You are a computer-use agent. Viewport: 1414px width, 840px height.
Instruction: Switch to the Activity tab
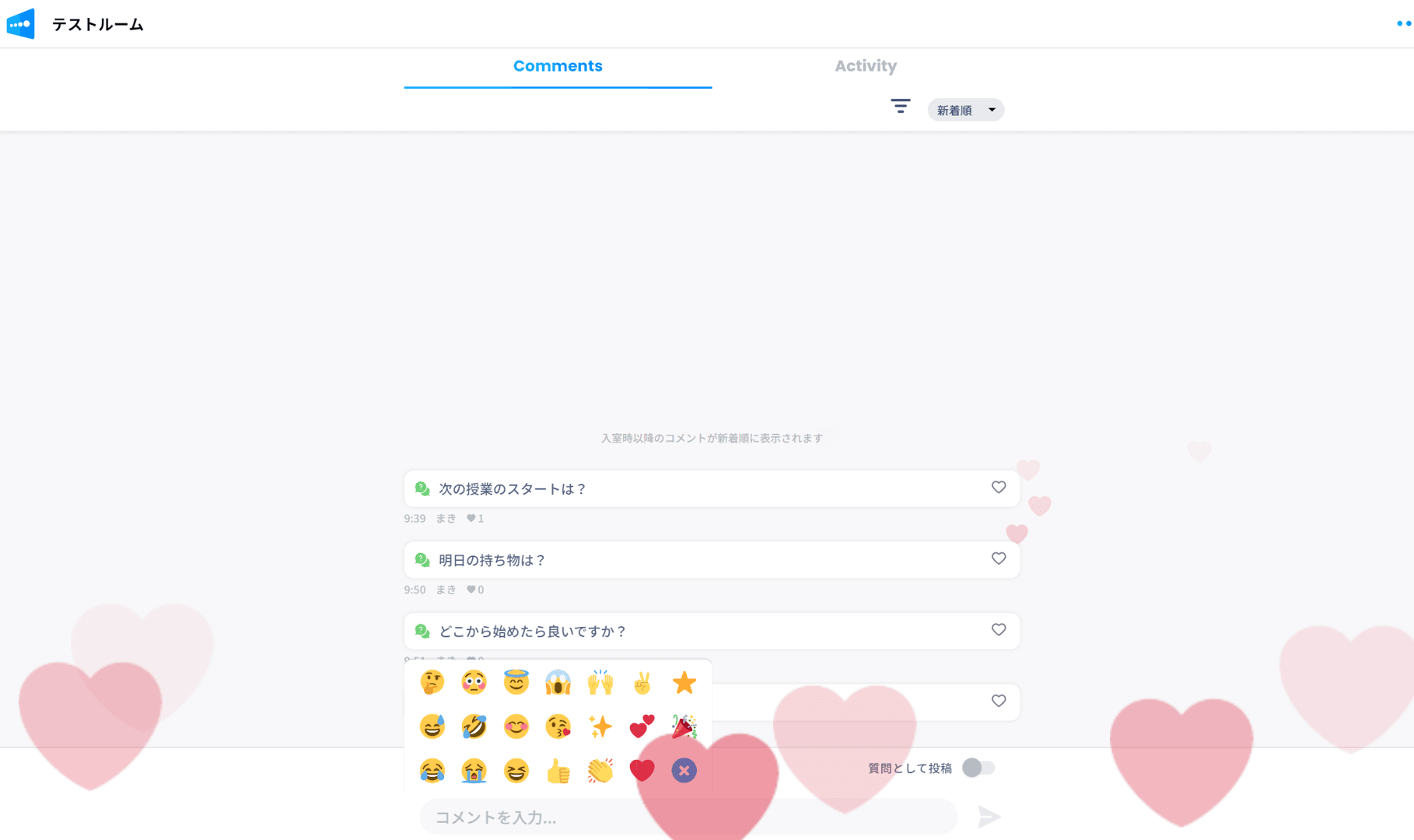(866, 66)
